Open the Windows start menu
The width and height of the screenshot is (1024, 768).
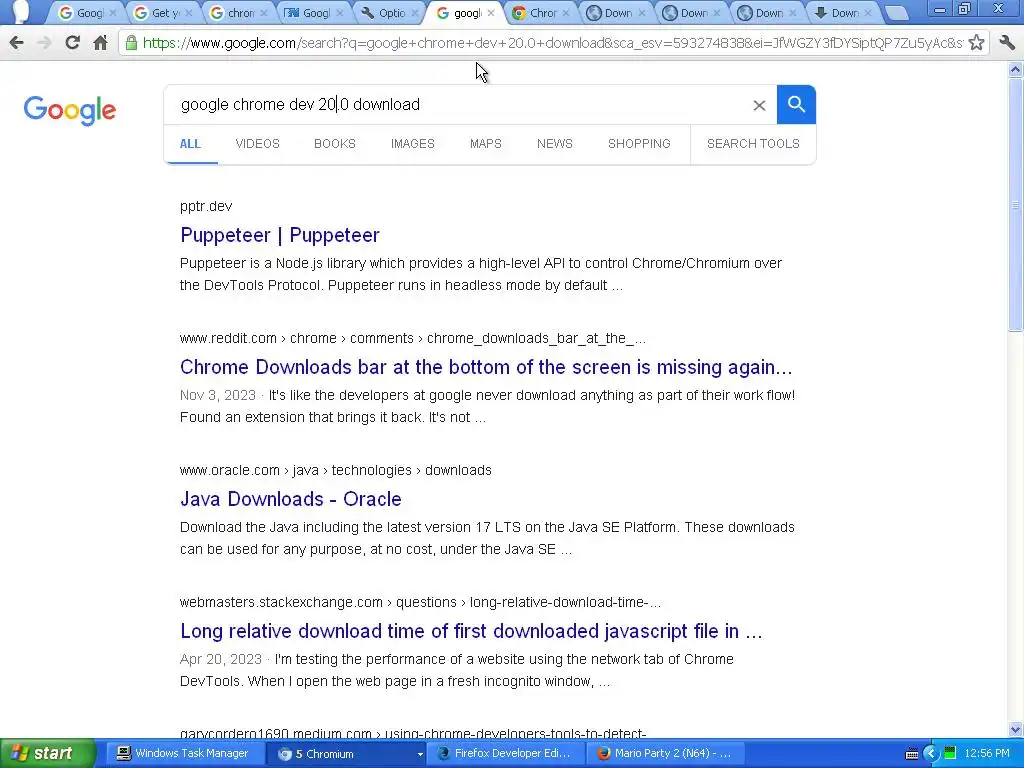pyautogui.click(x=47, y=754)
